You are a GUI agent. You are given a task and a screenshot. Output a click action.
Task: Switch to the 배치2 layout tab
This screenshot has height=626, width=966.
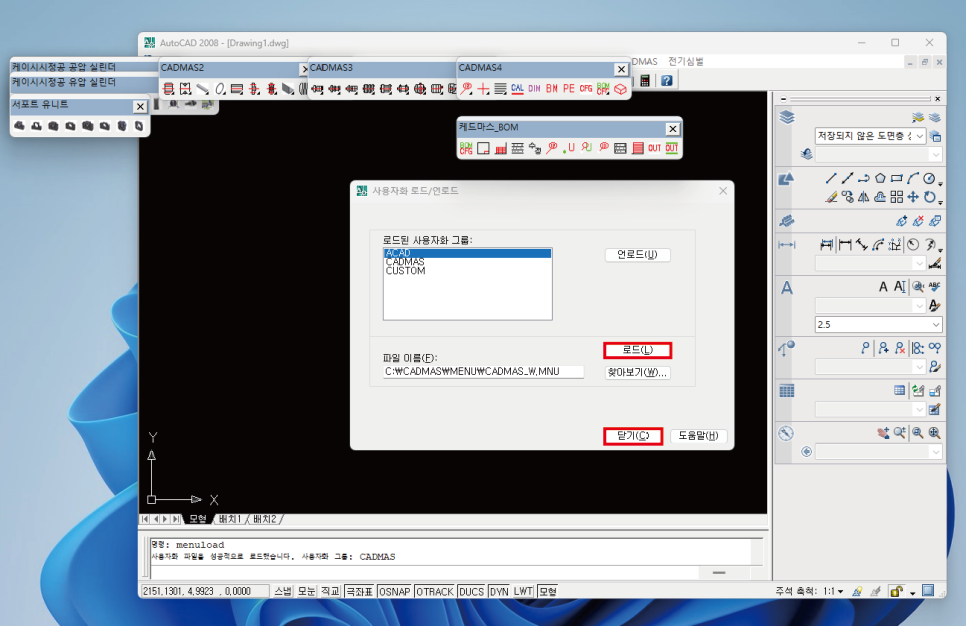click(265, 519)
